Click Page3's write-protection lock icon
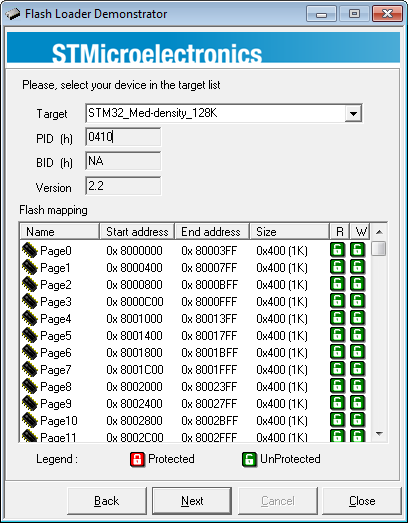Viewport: 408px width, 523px height. click(x=357, y=301)
